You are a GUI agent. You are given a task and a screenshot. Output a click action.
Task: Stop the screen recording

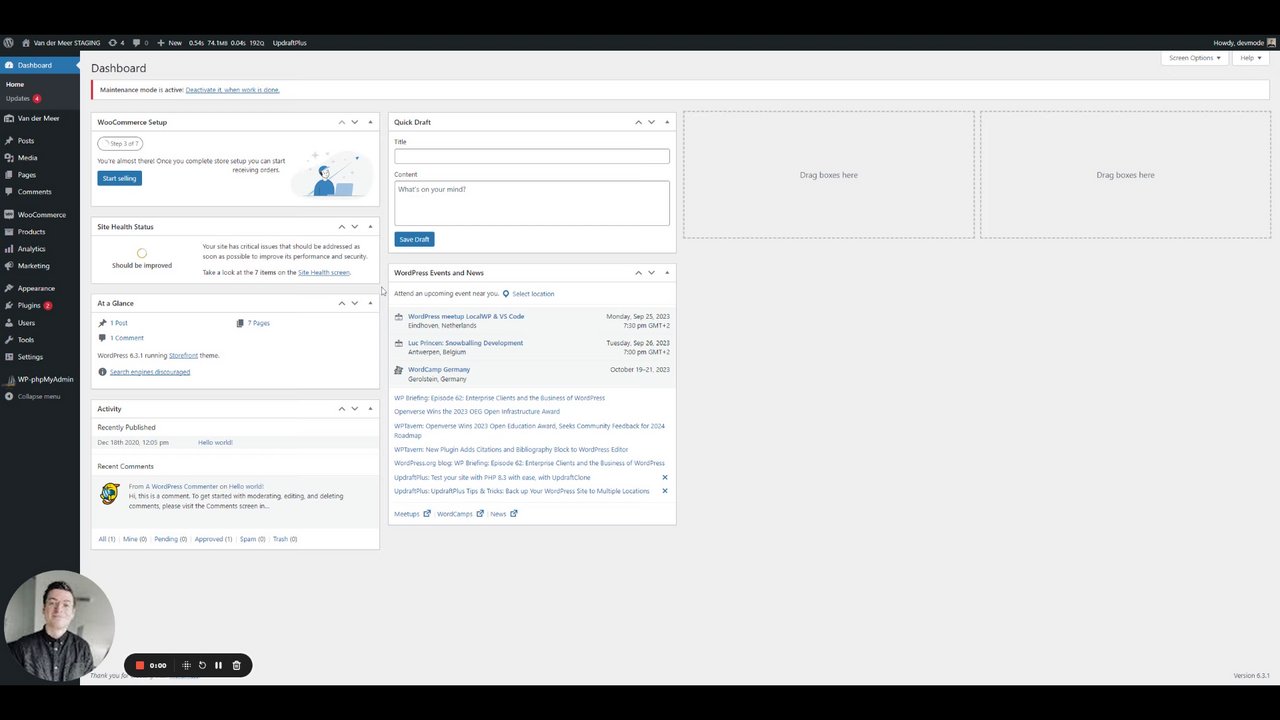pyautogui.click(x=140, y=665)
